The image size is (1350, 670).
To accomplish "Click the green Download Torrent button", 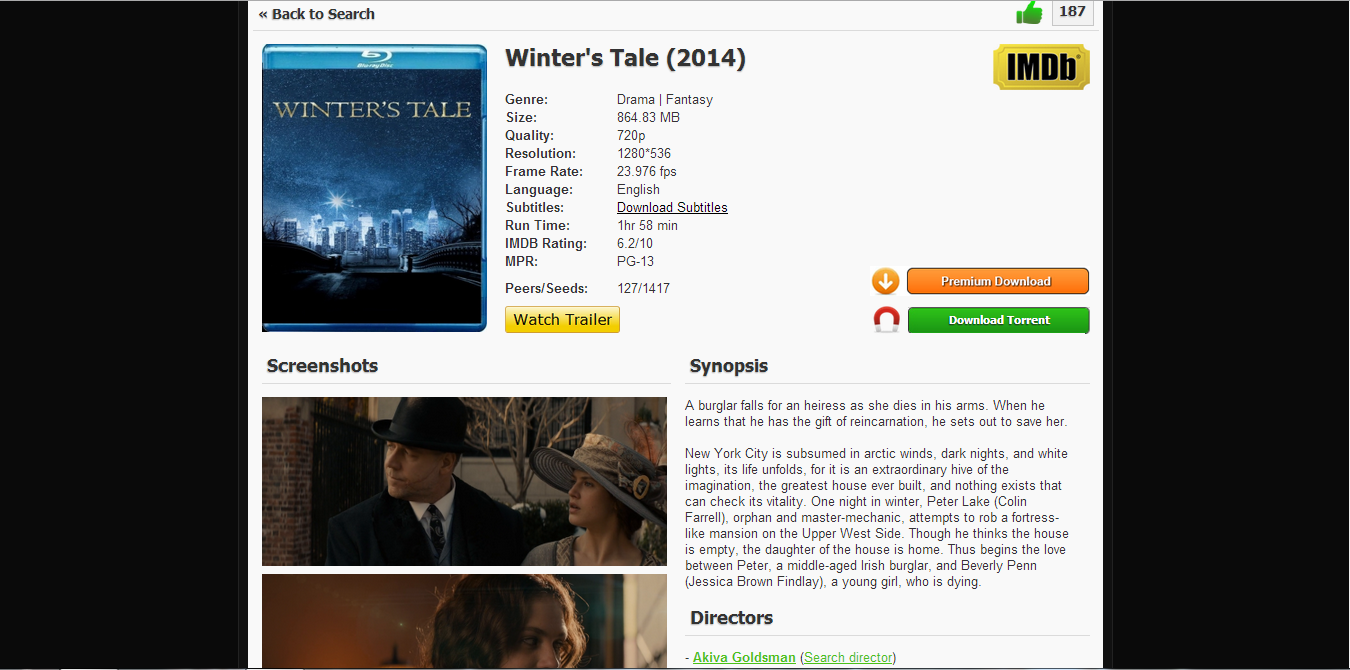I will 998,320.
